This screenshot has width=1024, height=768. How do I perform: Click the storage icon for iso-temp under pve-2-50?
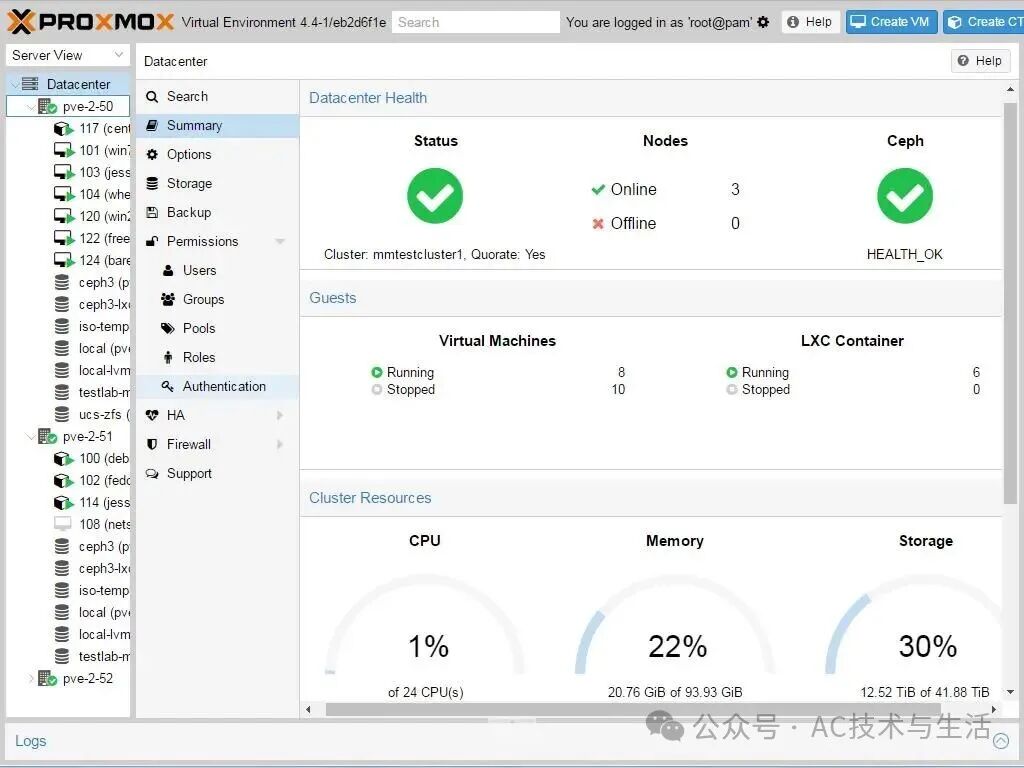click(62, 326)
